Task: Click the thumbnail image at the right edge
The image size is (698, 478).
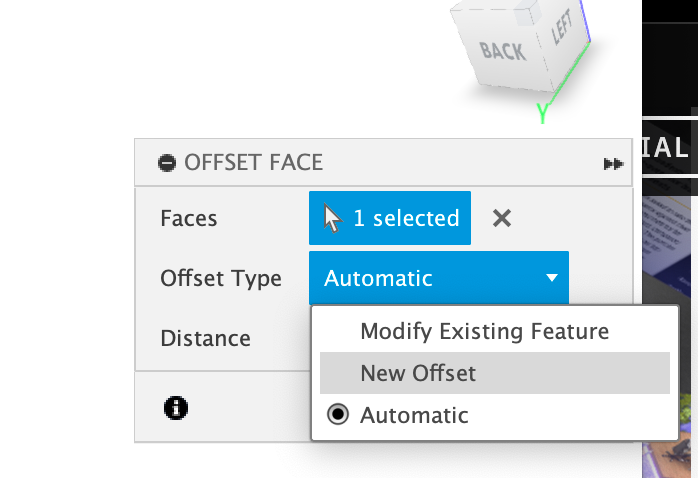Action: 670,336
